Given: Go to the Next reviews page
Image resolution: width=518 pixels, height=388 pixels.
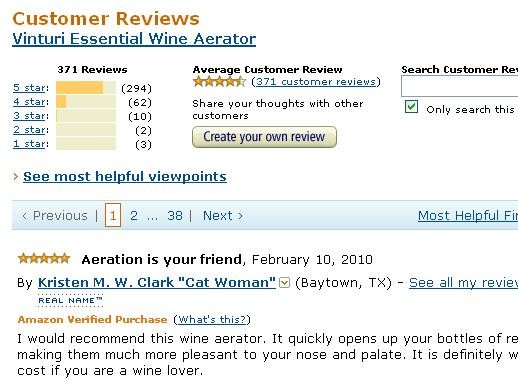Looking at the screenshot, I should click(223, 216).
